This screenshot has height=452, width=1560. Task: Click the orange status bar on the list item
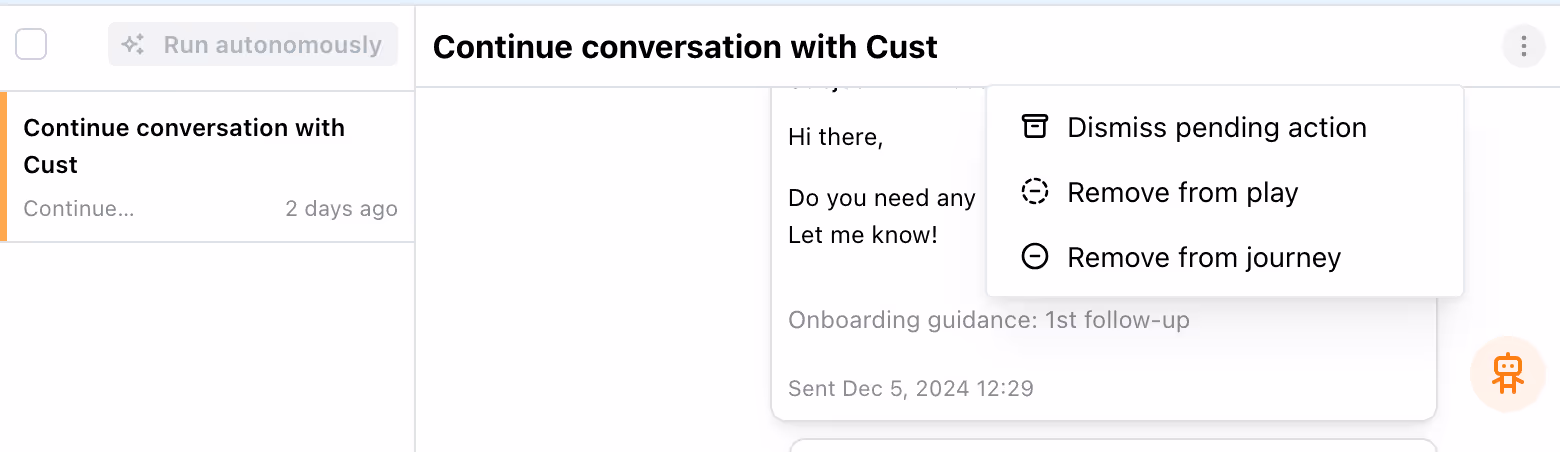4,167
